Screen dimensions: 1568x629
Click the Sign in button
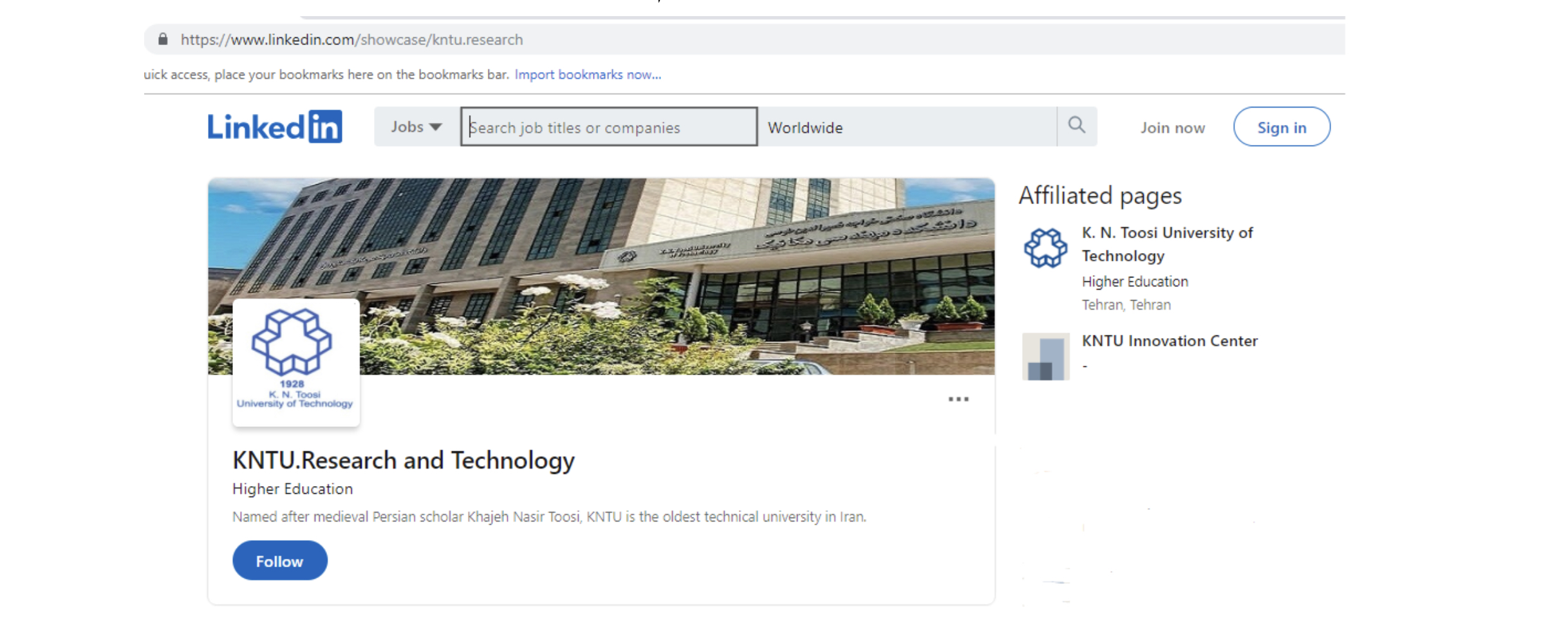(1281, 127)
